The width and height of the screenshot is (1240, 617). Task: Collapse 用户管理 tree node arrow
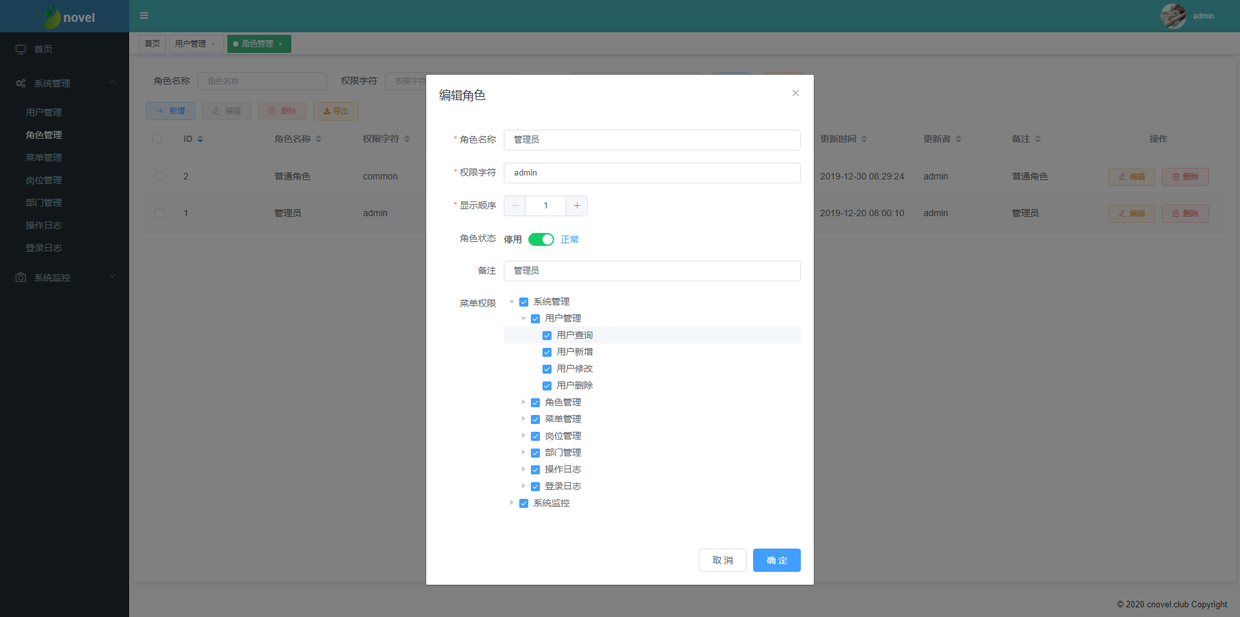coord(523,319)
